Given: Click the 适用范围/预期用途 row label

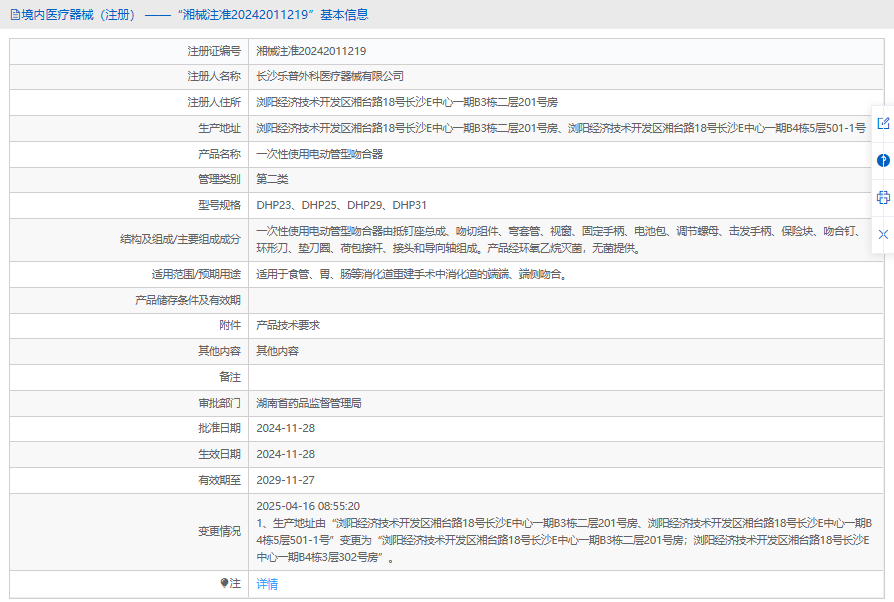Looking at the screenshot, I should click(196, 274).
